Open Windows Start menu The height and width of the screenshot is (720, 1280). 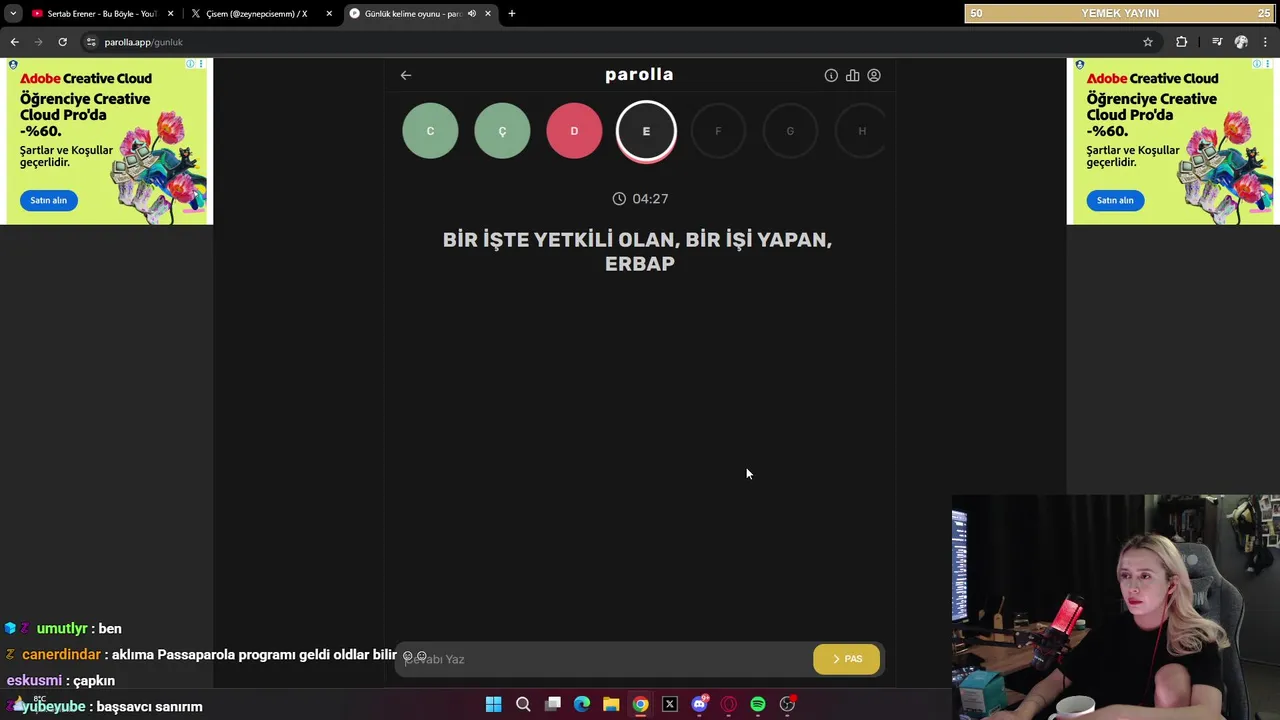[x=493, y=705]
